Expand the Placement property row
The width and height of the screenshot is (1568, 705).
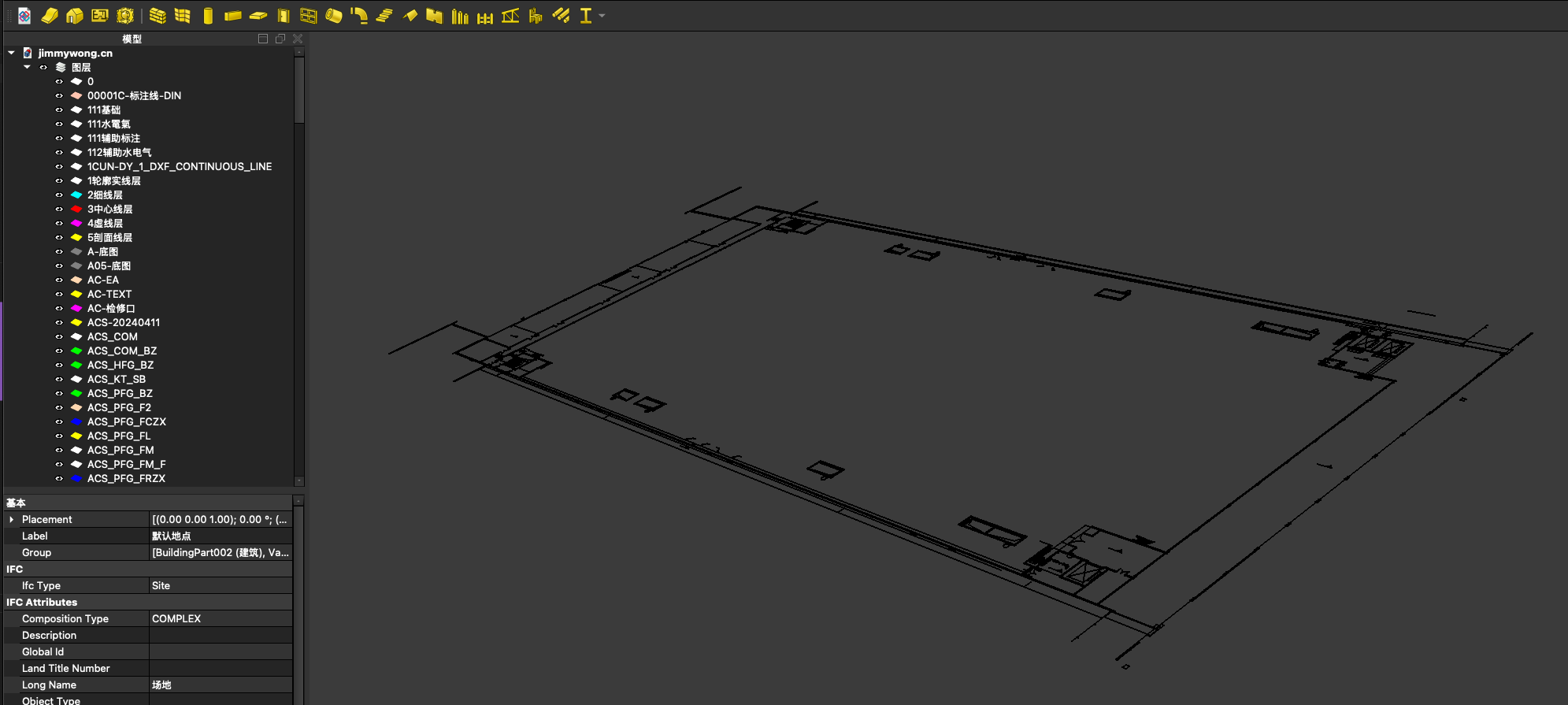[x=11, y=520]
